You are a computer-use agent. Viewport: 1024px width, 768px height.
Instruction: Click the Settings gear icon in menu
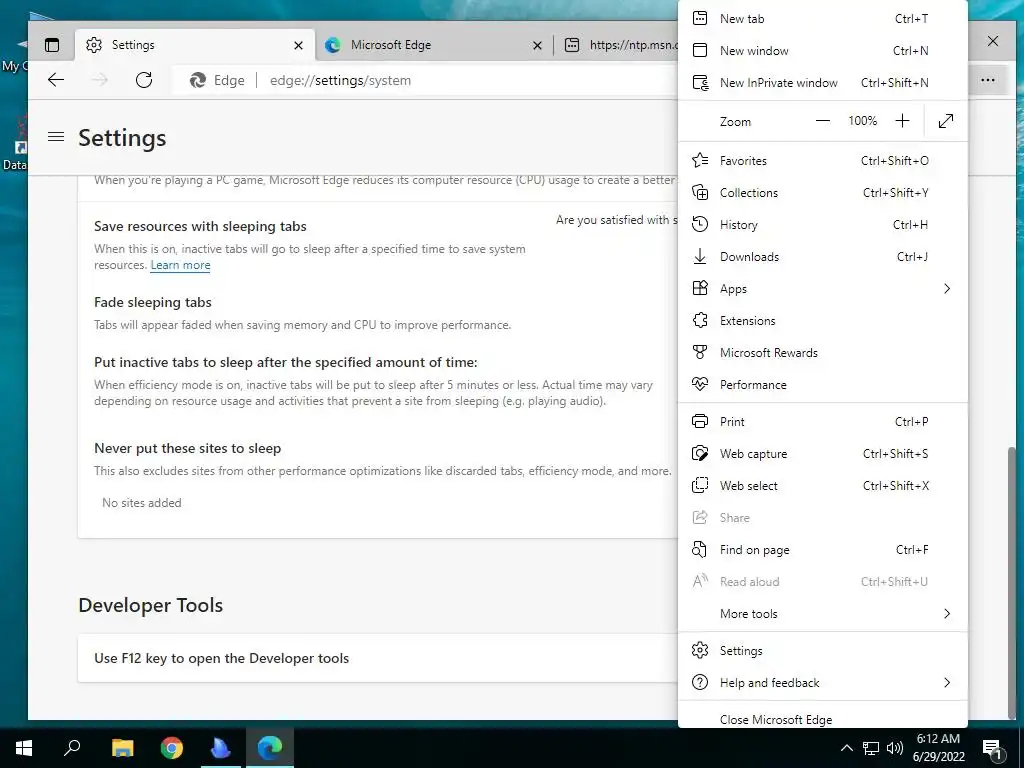click(x=699, y=650)
